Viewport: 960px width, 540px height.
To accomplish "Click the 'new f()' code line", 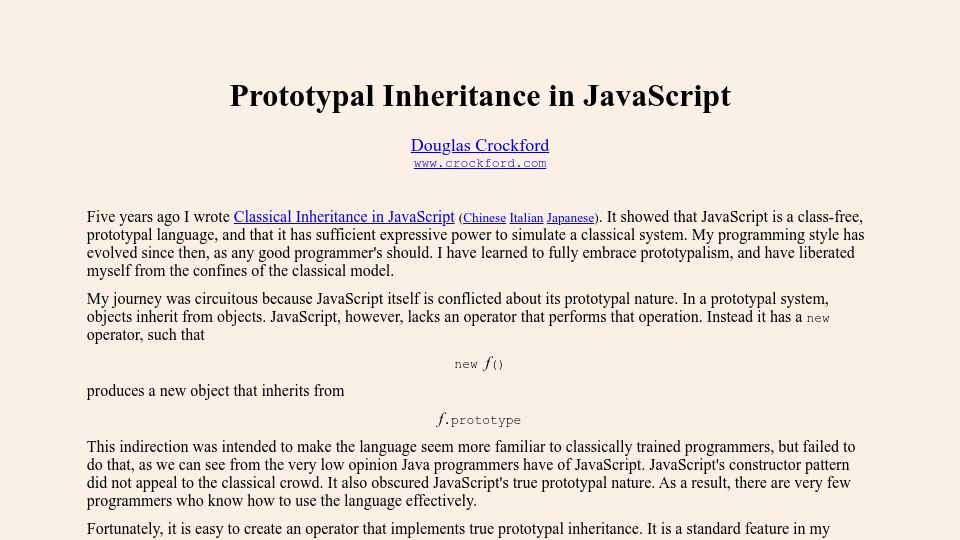I will click(479, 364).
